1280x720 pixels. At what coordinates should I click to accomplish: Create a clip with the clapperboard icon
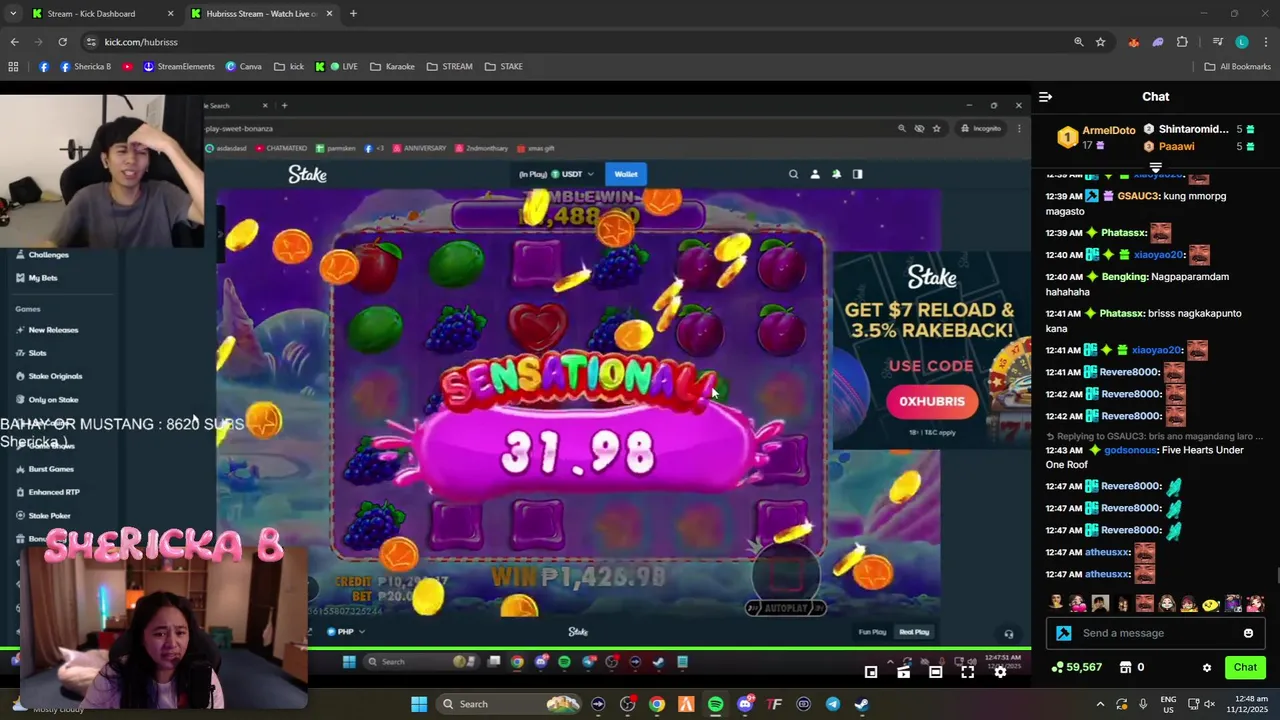(903, 672)
